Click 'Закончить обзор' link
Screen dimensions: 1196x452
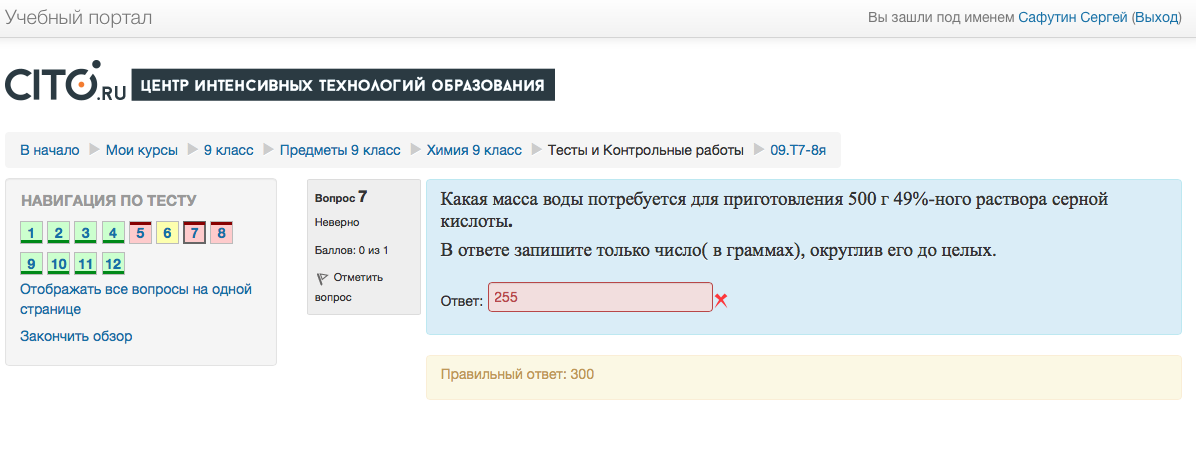(76, 335)
